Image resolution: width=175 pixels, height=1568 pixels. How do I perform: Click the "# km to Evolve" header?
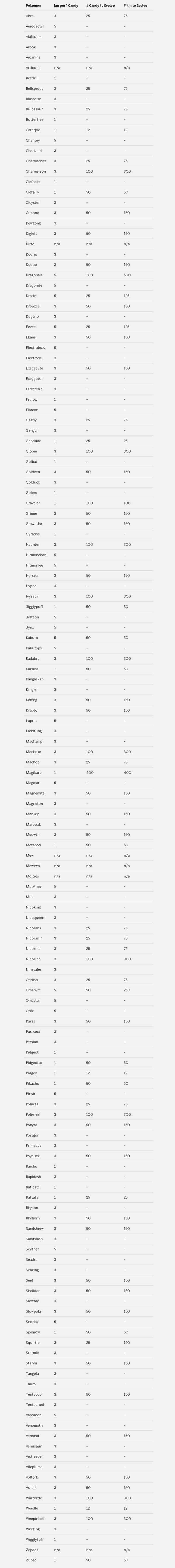136,5
